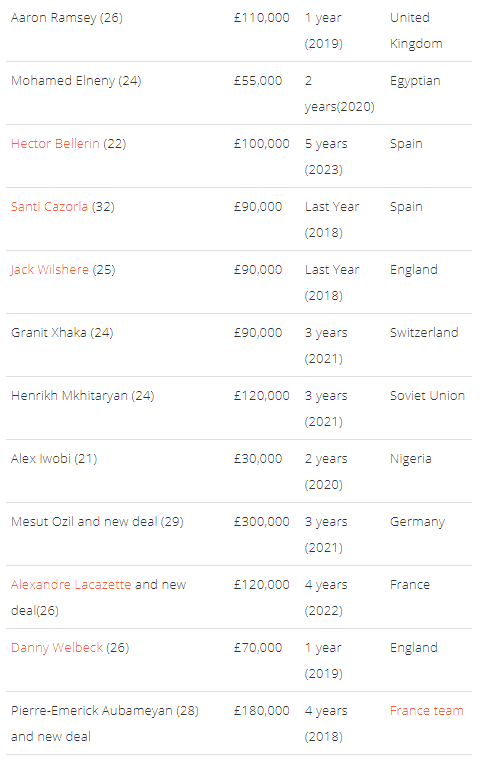The image size is (491, 771).
Task: Select the Soviet Union nationality cell
Action: pos(427,395)
